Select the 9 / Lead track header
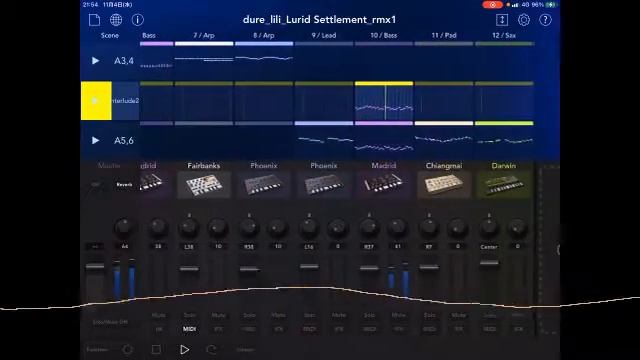The width and height of the screenshot is (640, 360). click(324, 36)
